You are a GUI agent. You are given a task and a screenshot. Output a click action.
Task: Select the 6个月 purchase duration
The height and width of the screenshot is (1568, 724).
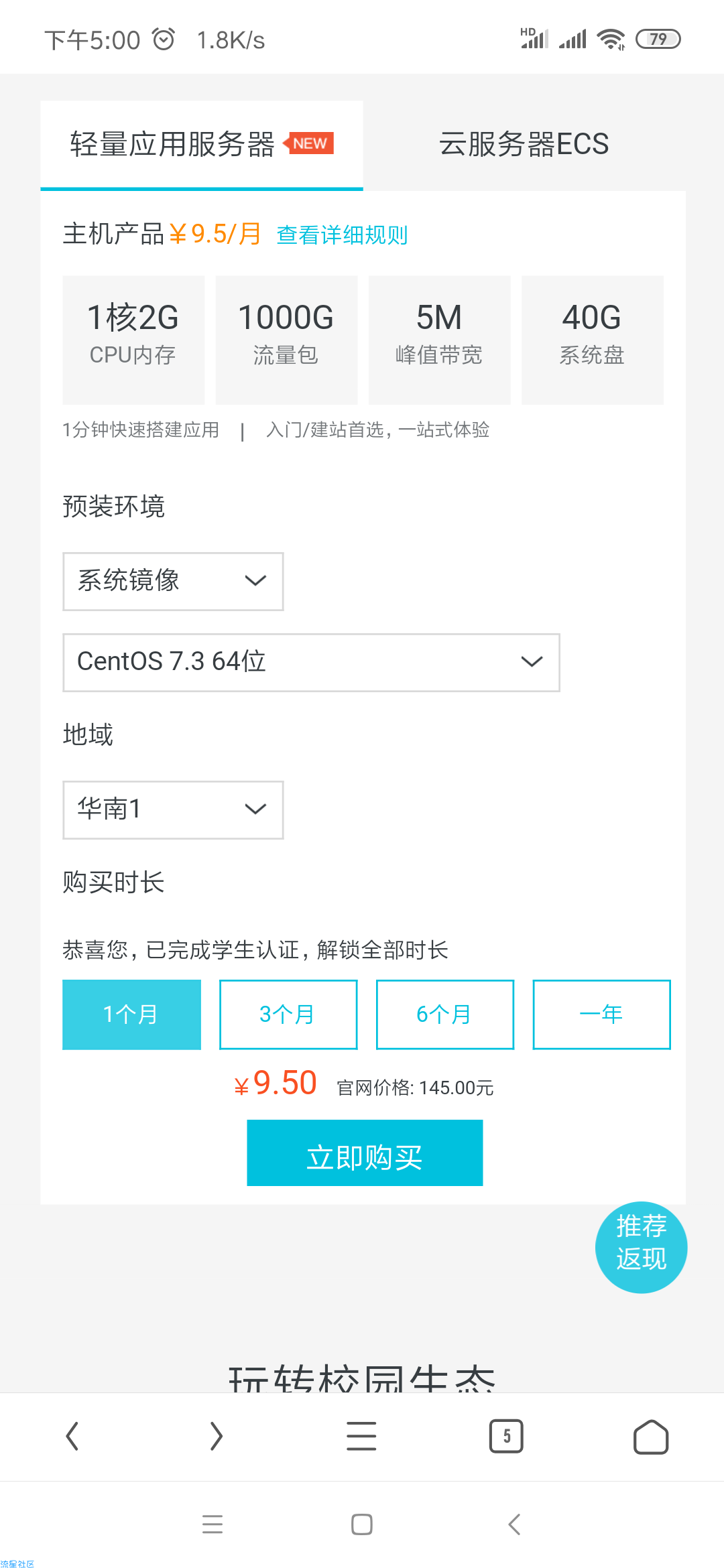pyautogui.click(x=445, y=1015)
